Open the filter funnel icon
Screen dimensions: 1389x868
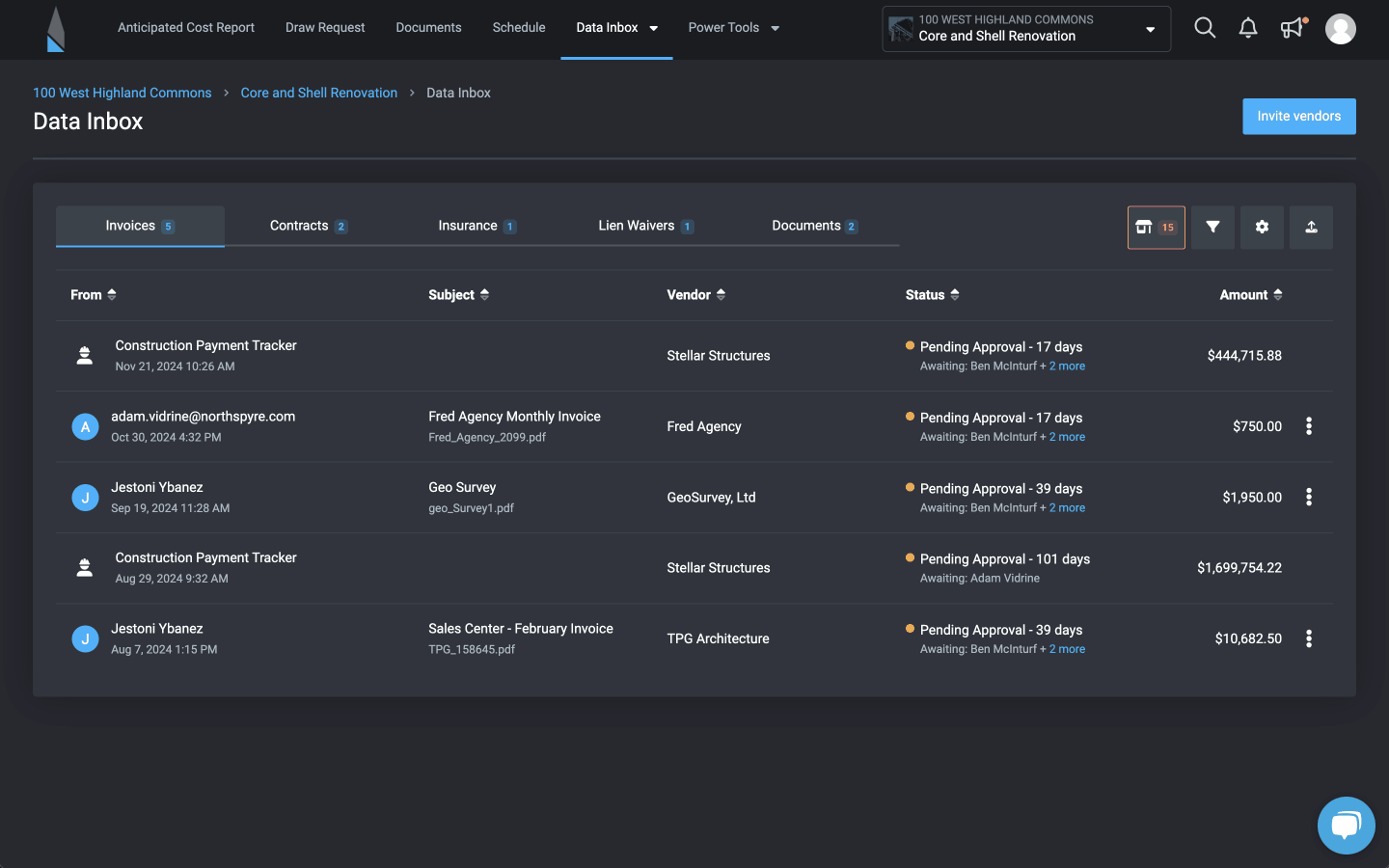click(1212, 228)
